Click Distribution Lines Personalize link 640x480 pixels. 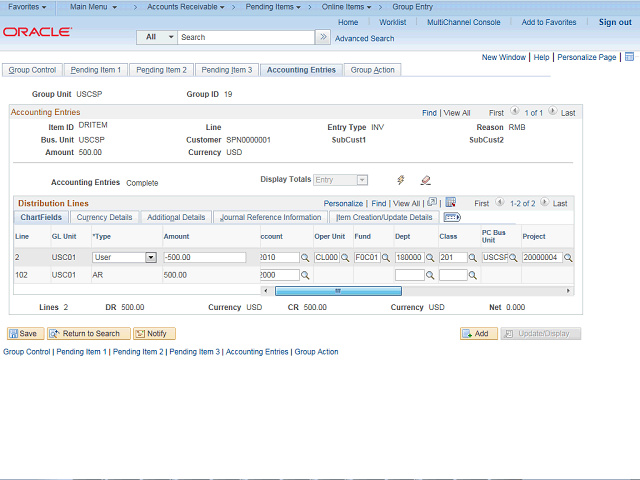pyautogui.click(x=343, y=203)
